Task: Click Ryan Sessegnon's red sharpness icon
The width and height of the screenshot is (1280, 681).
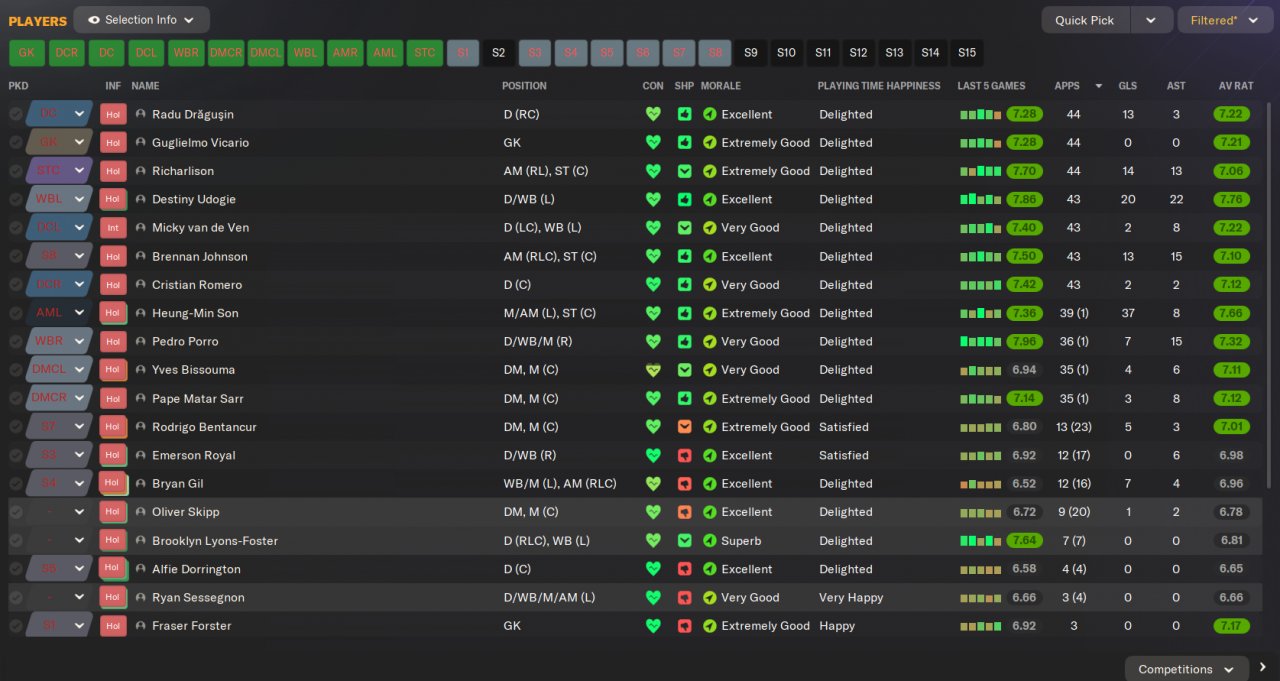Action: coord(684,598)
